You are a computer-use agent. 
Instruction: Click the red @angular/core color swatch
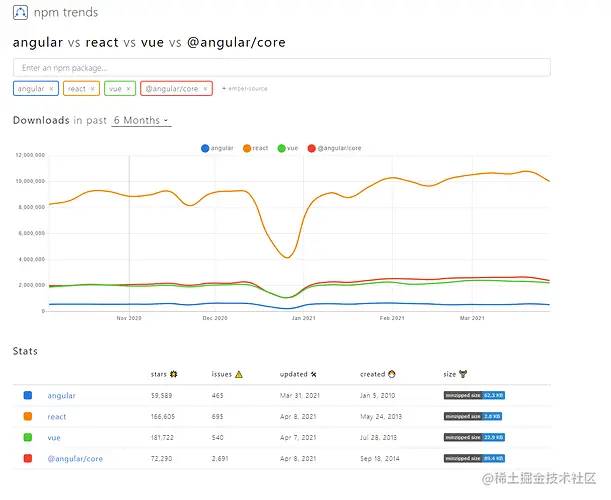(28, 458)
